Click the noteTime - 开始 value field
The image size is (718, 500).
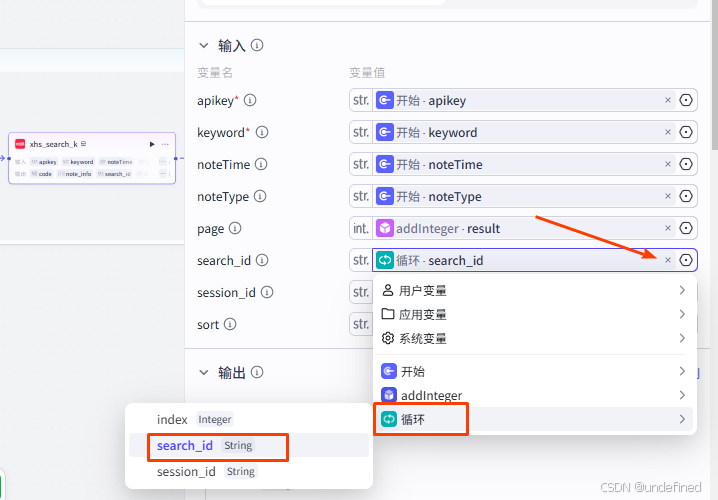524,164
